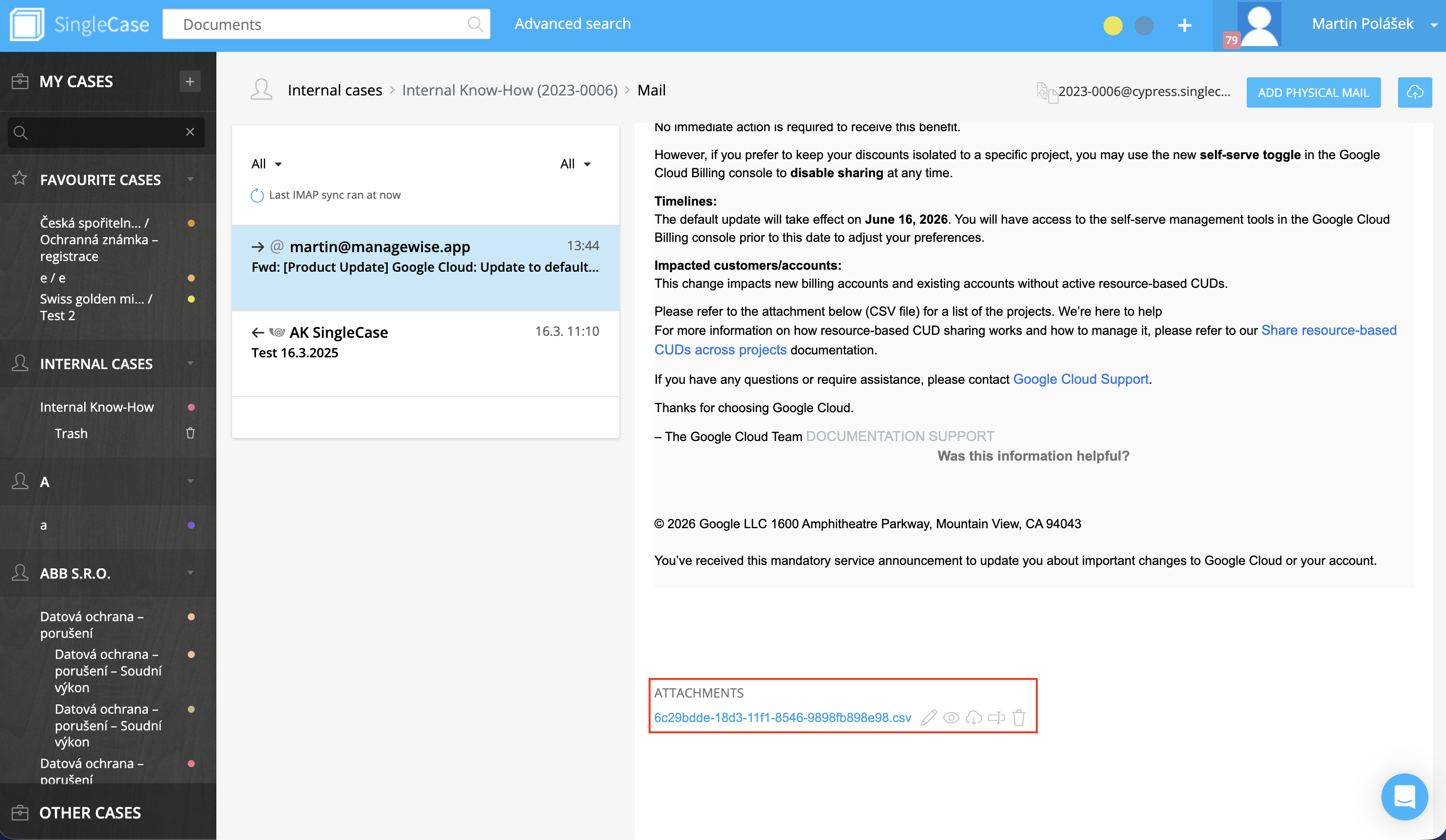Download the CSV attachment via cloud icon

pyautogui.click(x=974, y=718)
